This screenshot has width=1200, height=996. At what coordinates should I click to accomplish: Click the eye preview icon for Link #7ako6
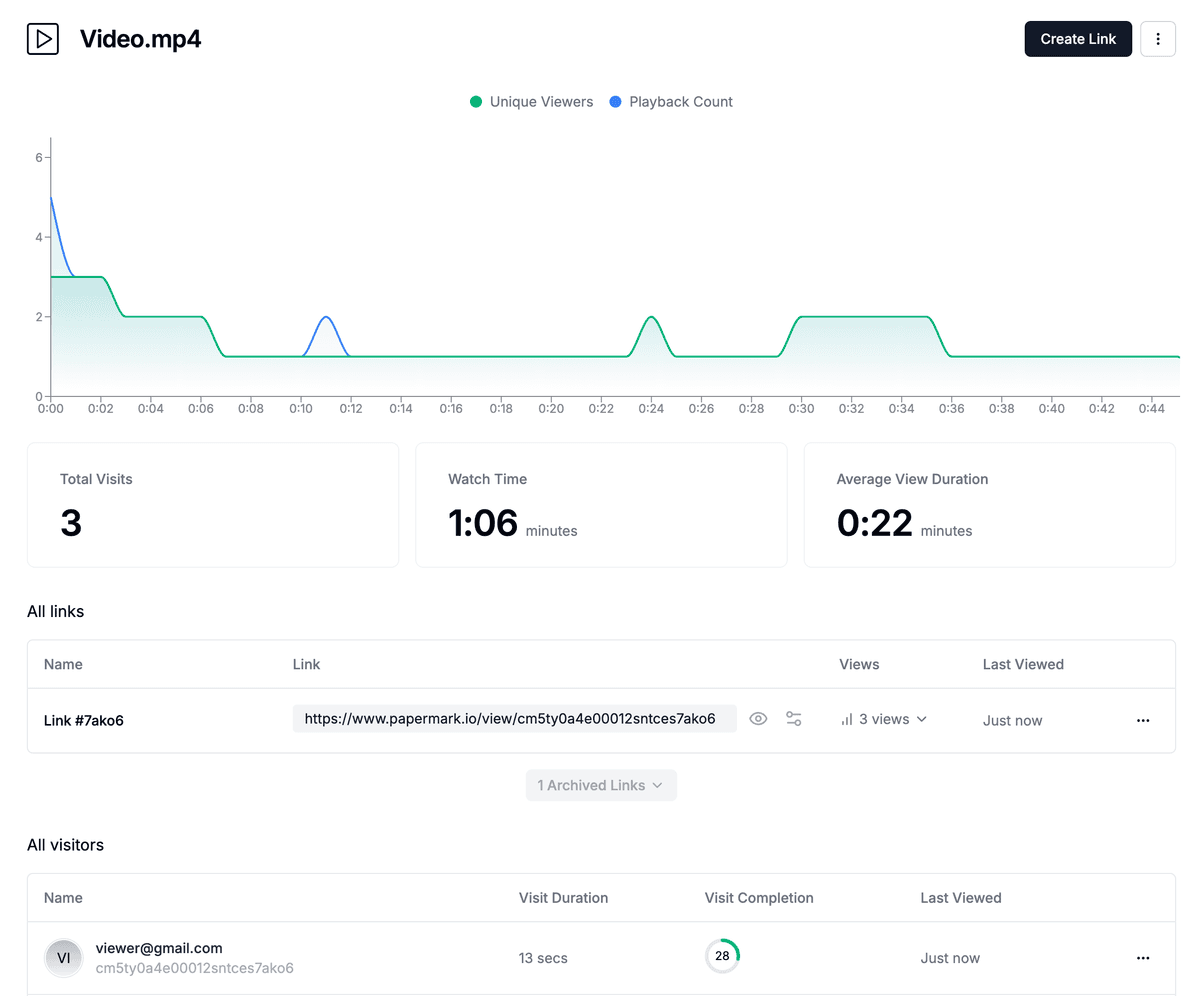point(758,719)
